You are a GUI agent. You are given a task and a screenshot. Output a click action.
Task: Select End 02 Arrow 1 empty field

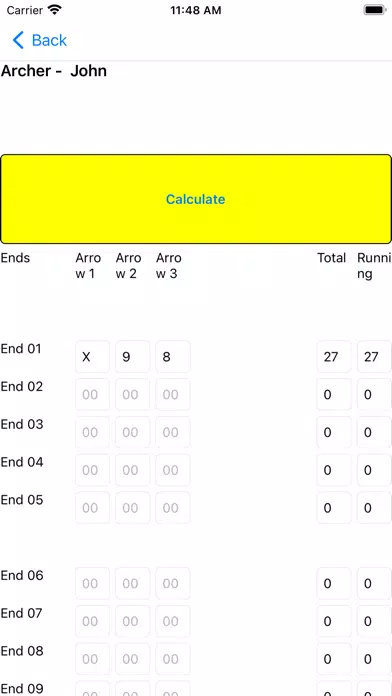click(92, 394)
